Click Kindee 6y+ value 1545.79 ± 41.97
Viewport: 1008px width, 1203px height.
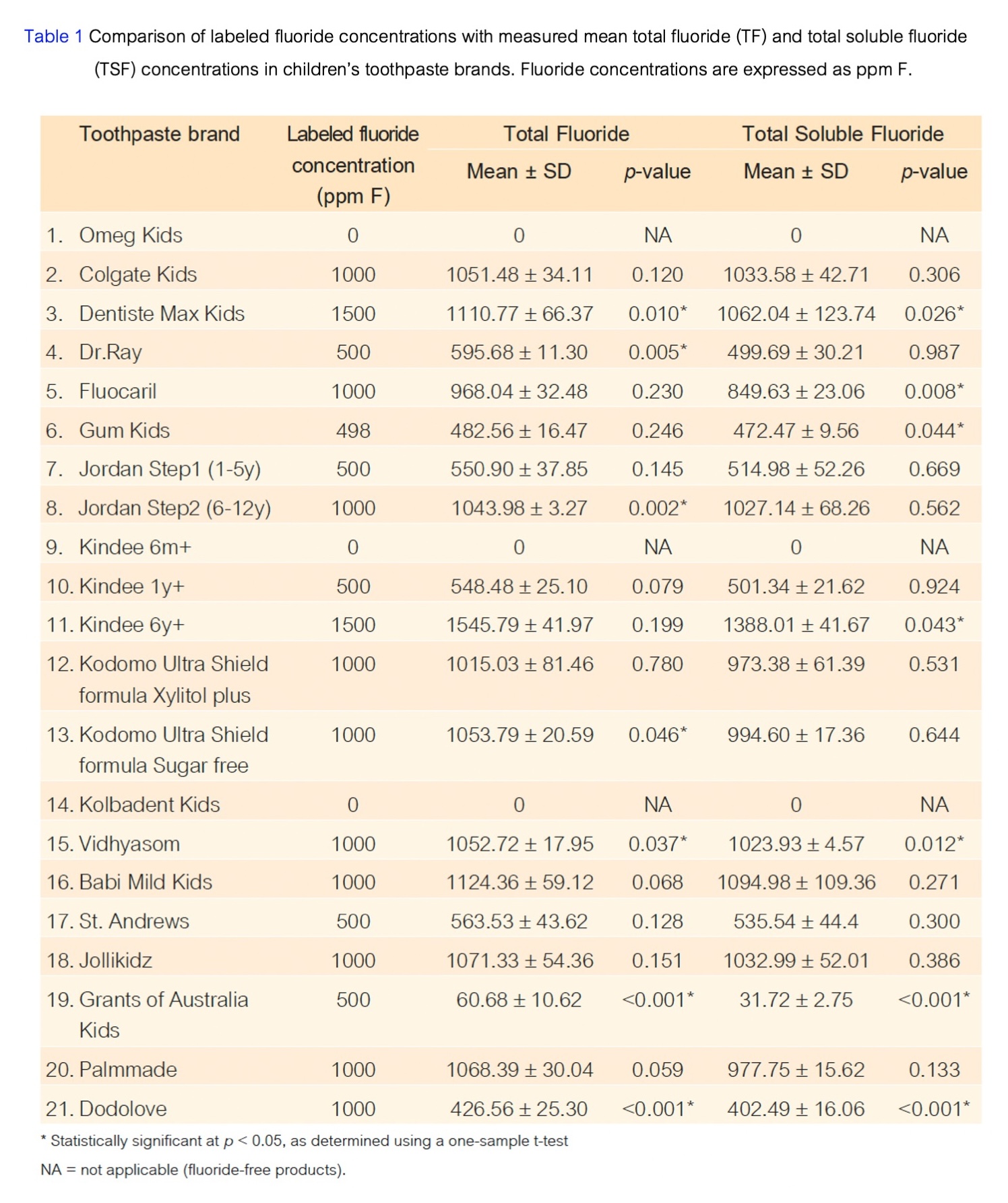click(x=519, y=625)
